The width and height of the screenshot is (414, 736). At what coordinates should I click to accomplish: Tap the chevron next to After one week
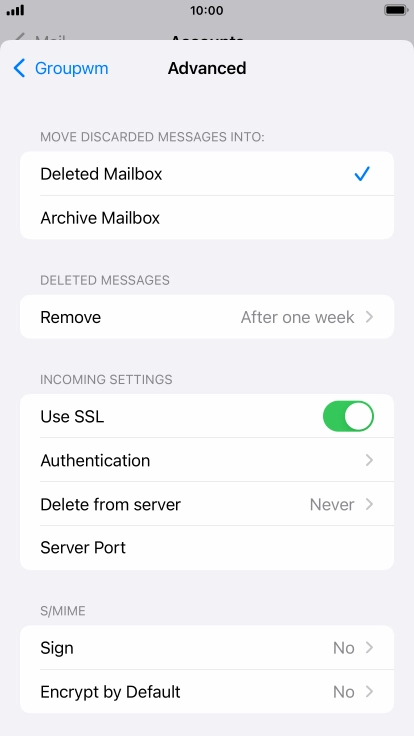[369, 317]
